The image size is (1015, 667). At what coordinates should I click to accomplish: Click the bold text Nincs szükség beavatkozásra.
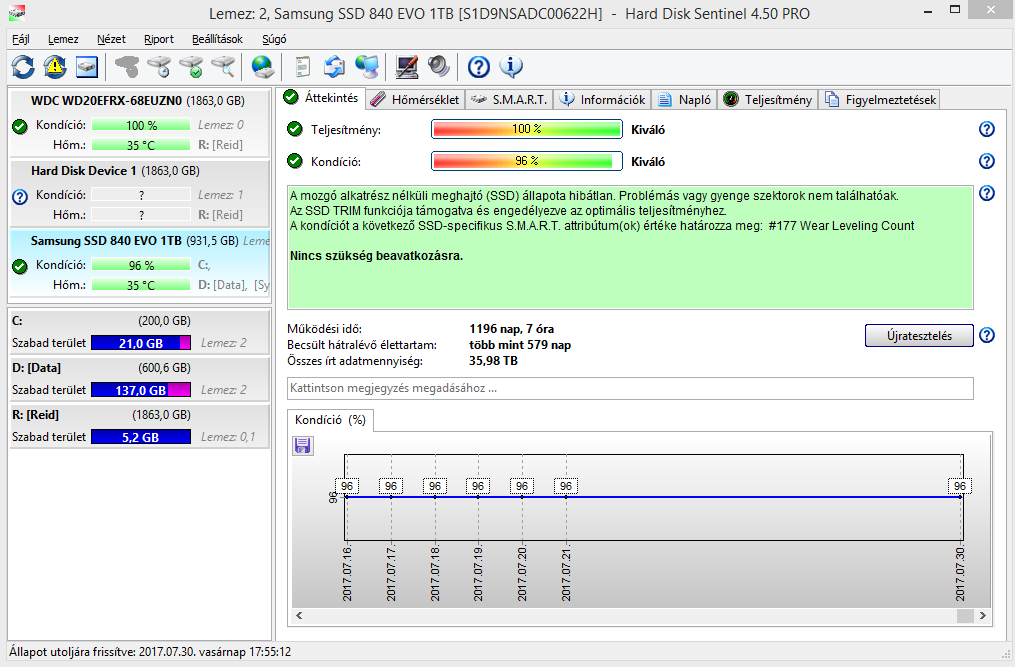[x=377, y=256]
